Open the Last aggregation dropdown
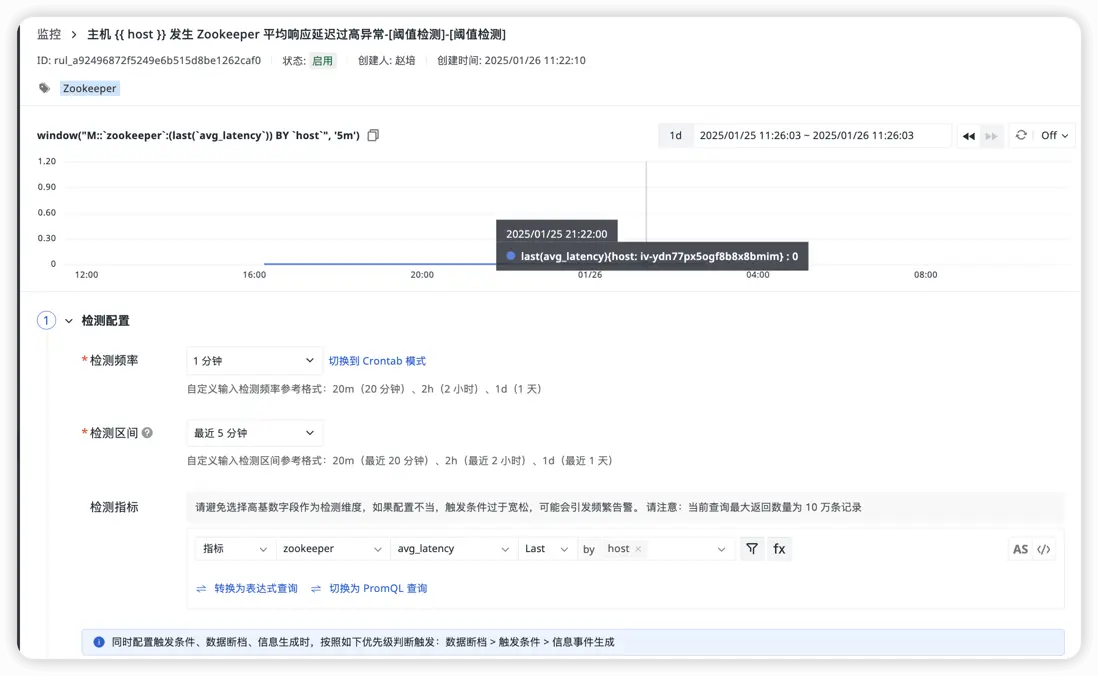This screenshot has width=1098, height=676. (546, 548)
